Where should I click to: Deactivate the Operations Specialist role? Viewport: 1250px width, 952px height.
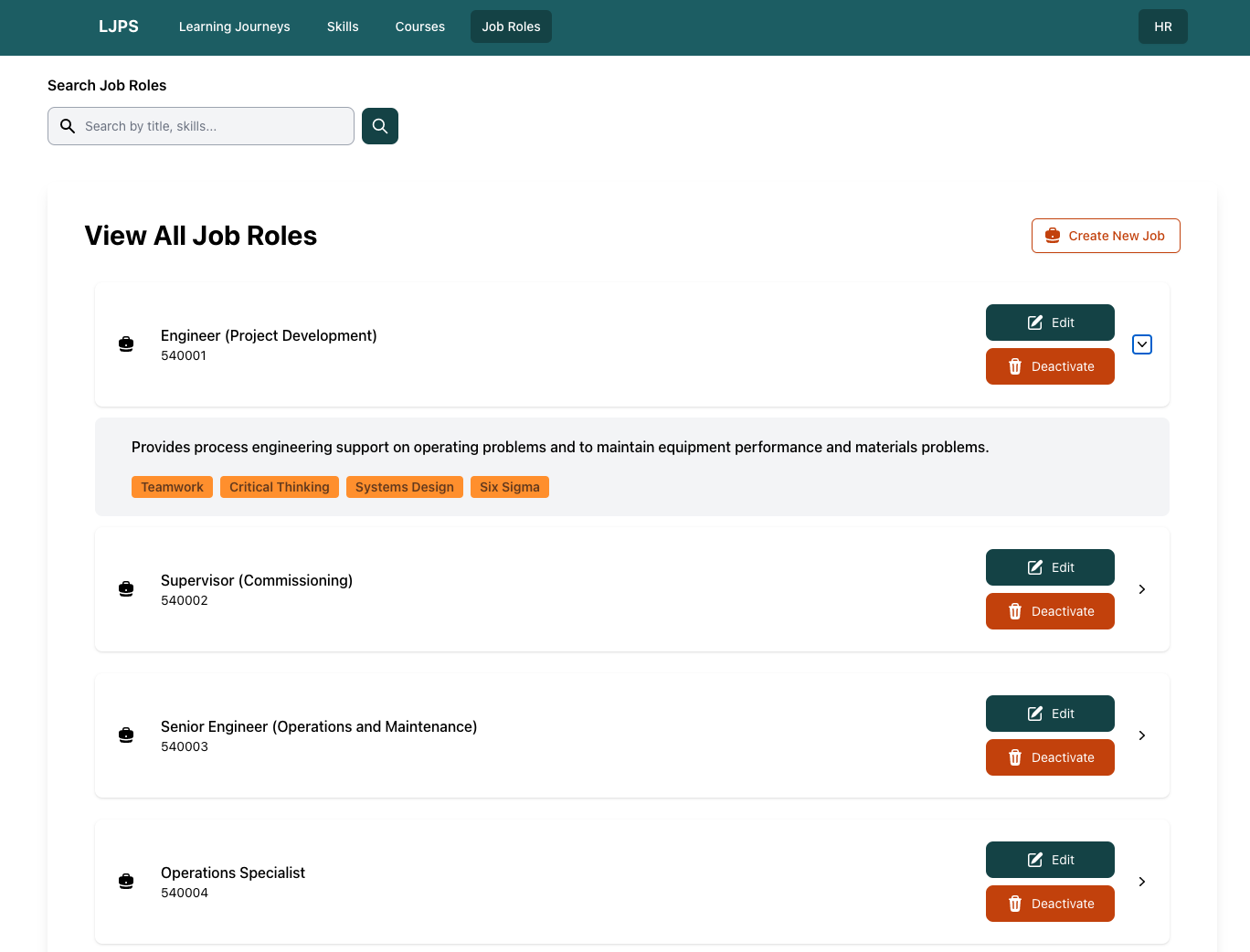(x=1050, y=904)
